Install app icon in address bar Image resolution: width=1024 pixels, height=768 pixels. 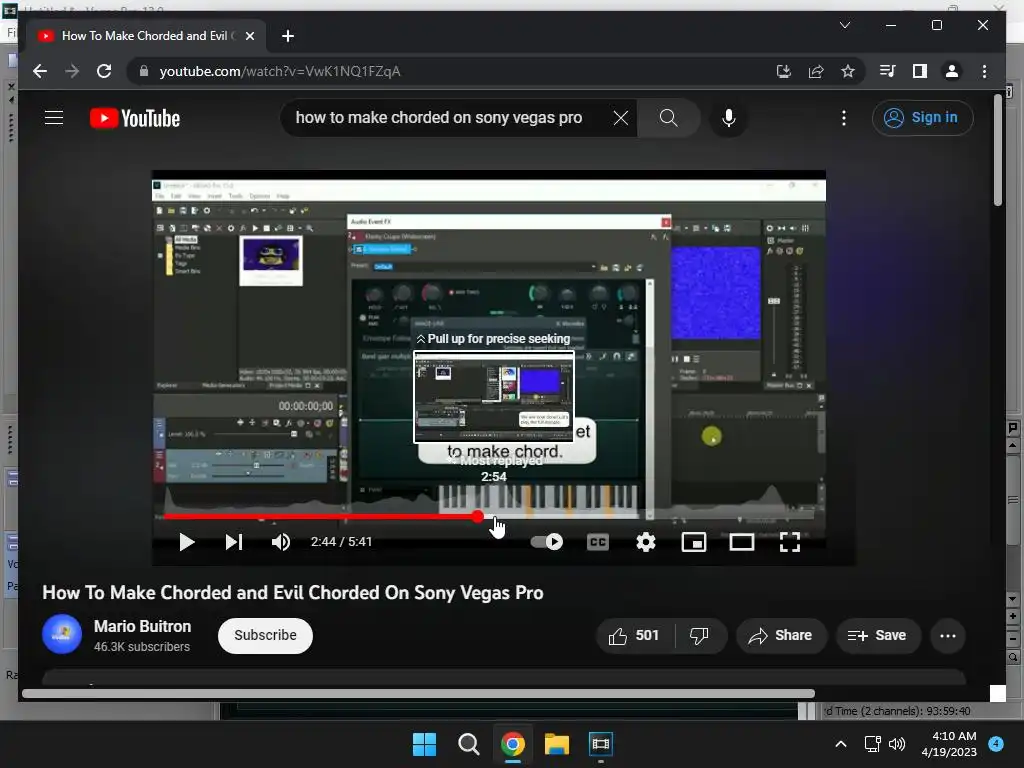[784, 71]
